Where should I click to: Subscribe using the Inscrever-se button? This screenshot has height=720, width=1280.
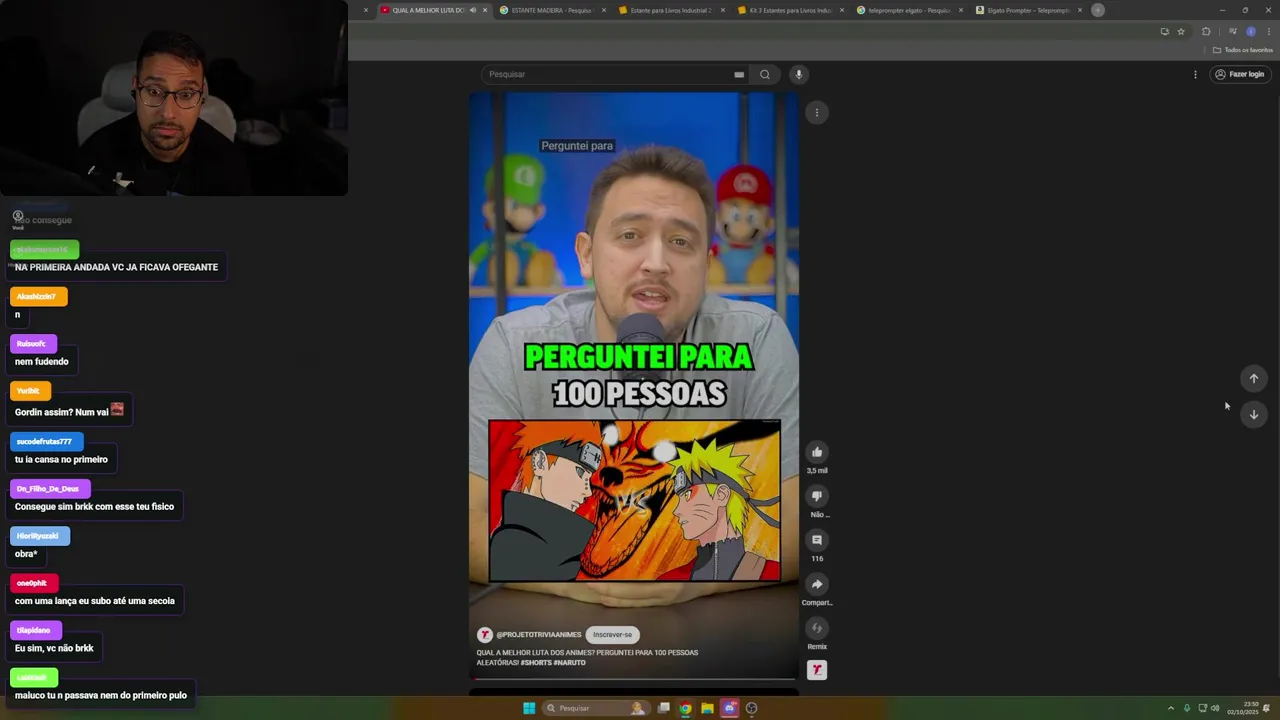[612, 634]
